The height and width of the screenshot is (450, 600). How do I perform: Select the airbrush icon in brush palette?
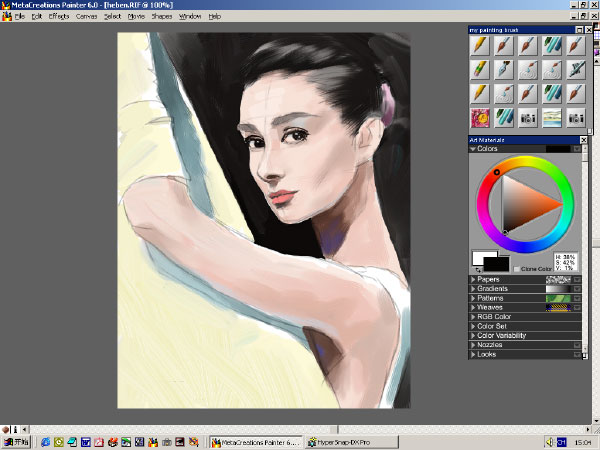(576, 70)
